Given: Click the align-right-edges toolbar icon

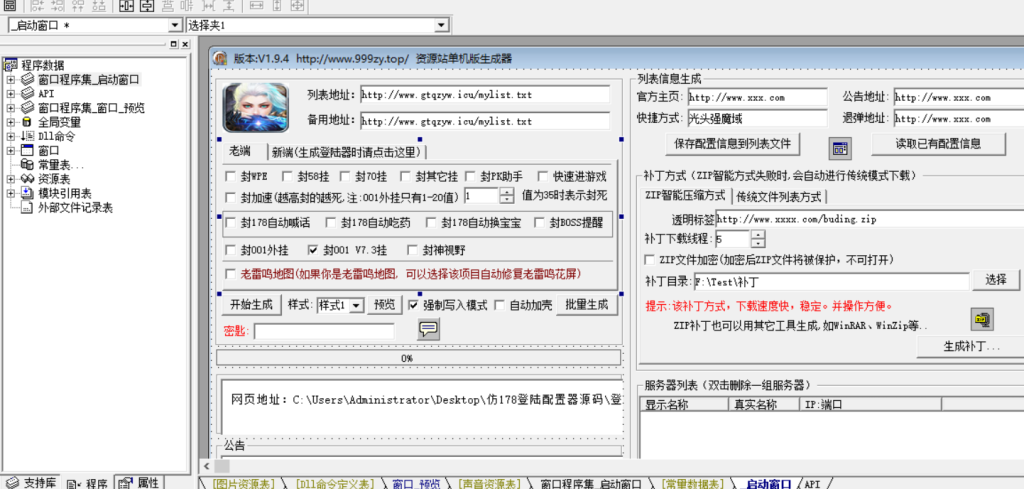Looking at the screenshot, I should 57,6.
